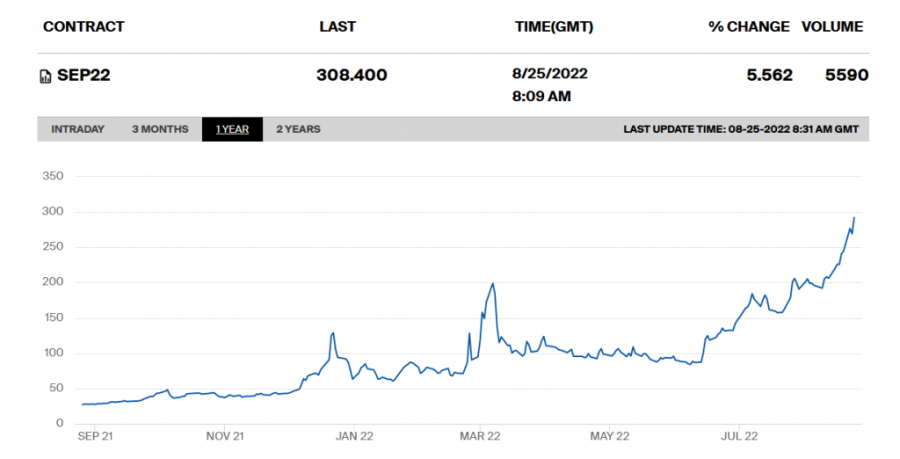This screenshot has width=900, height=459.
Task: Select the INTRADAY chart tab
Action: click(x=77, y=129)
